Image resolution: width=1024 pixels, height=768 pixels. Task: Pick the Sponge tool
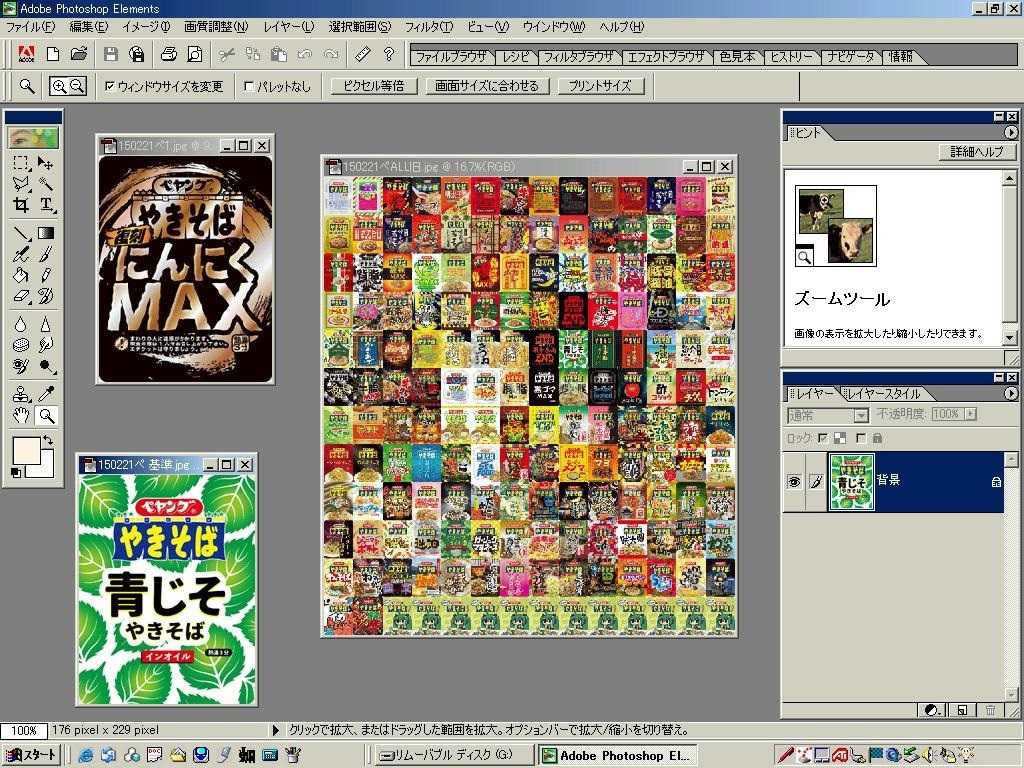(21, 345)
